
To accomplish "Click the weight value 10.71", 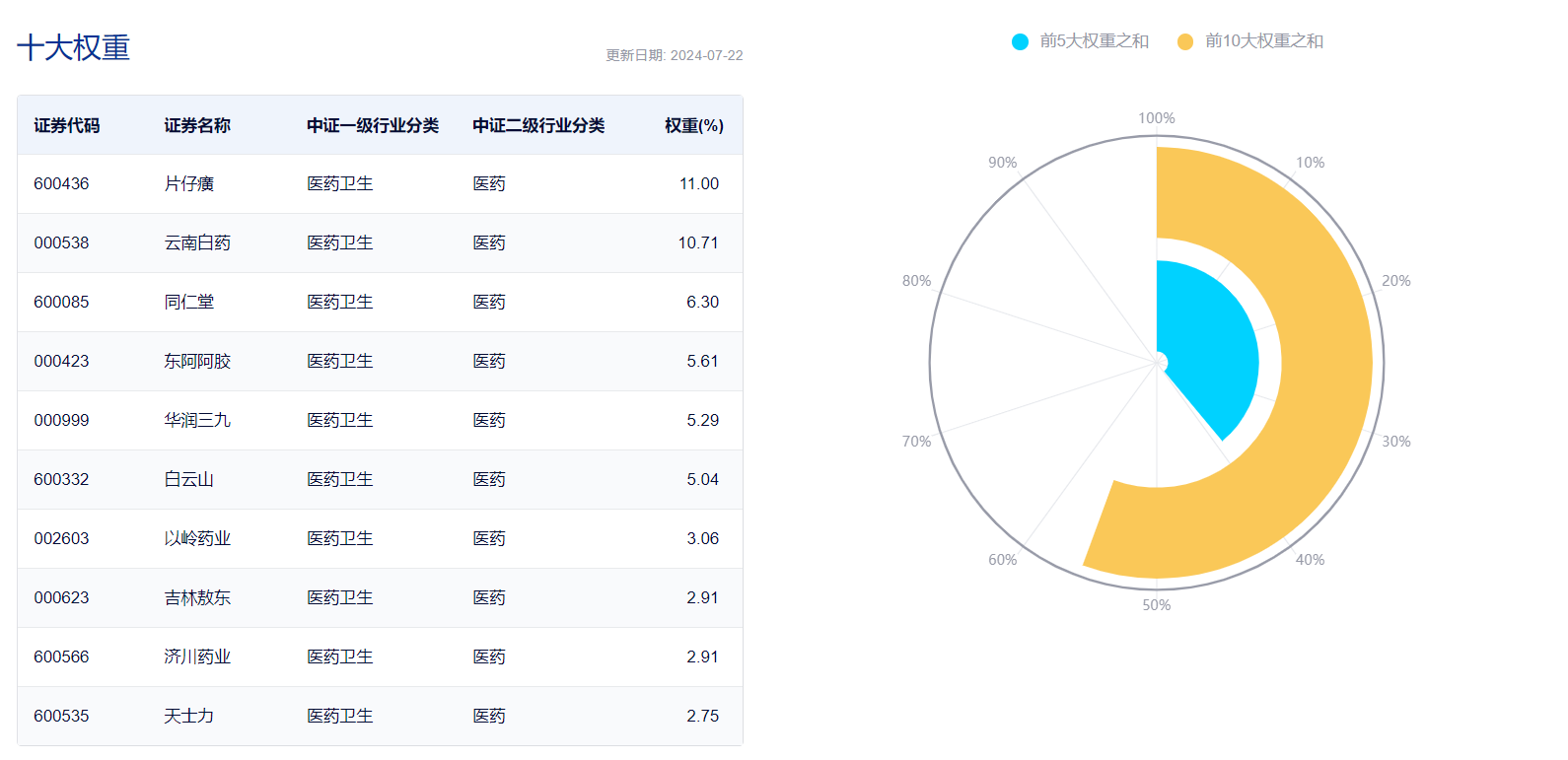I will (698, 242).
